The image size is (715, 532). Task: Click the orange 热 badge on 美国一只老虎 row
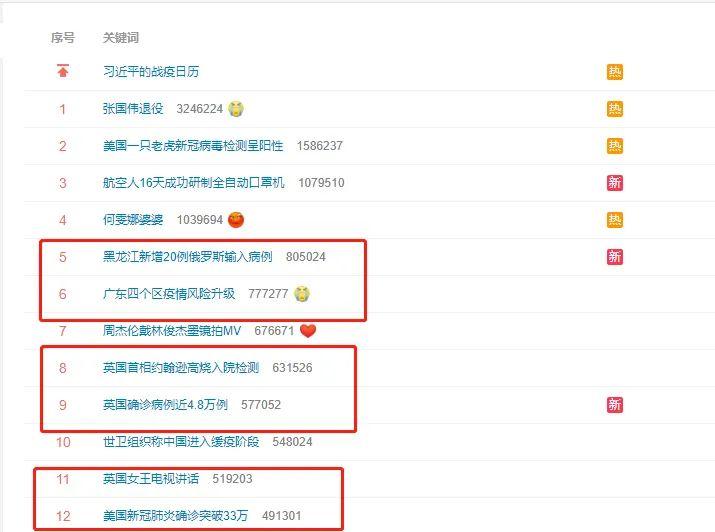[x=615, y=146]
